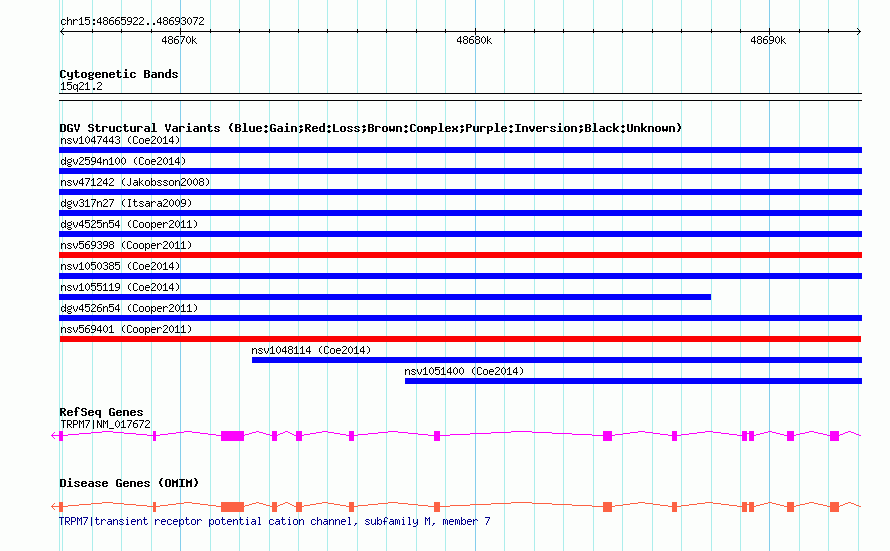Click the dgv4525n54 (Cooper2011) label
The height and width of the screenshot is (551, 890).
coord(129,224)
